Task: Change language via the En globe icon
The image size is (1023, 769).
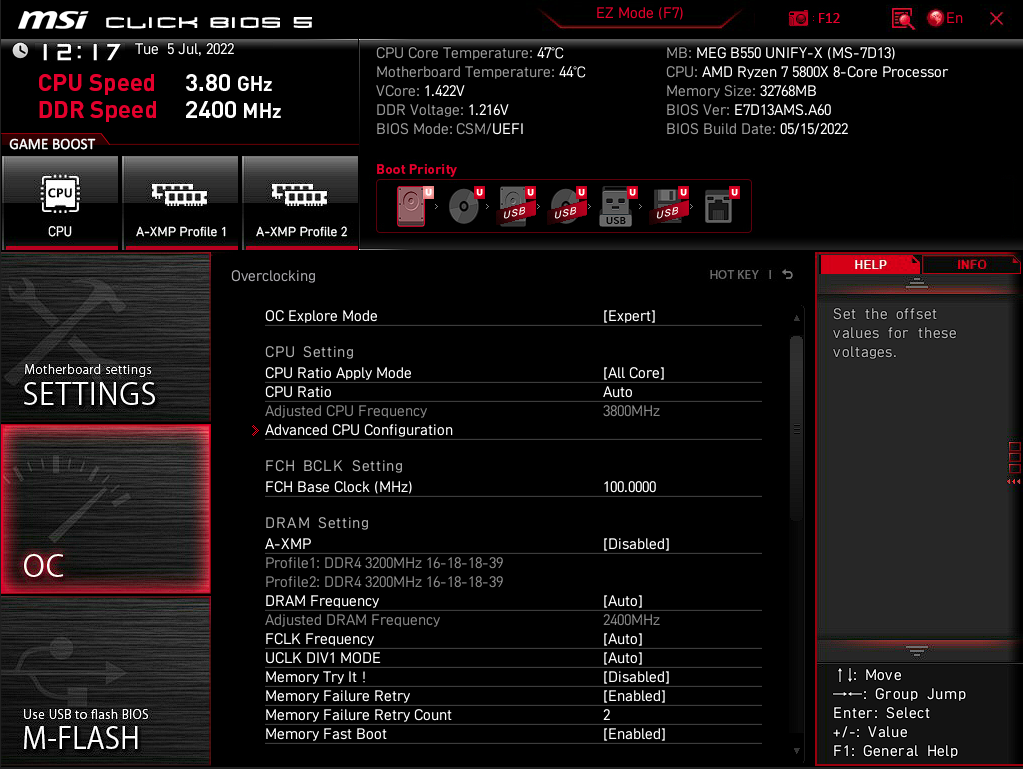Action: [945, 18]
